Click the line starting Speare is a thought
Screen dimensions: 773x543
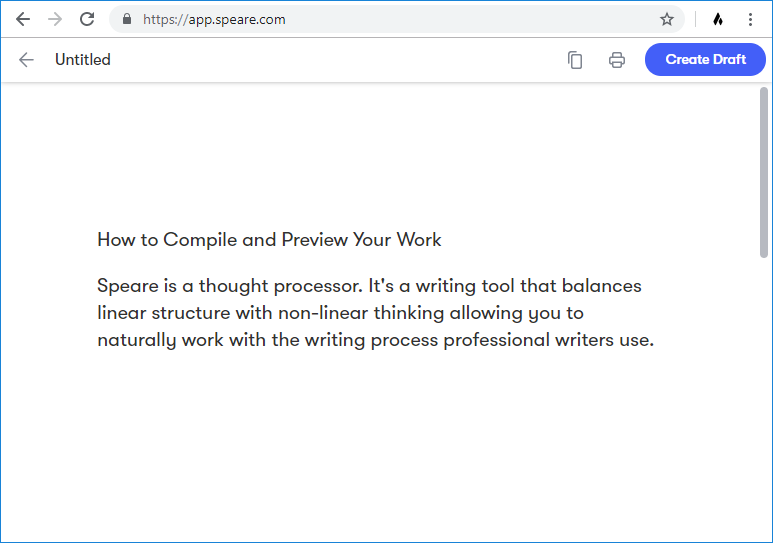click(x=369, y=286)
